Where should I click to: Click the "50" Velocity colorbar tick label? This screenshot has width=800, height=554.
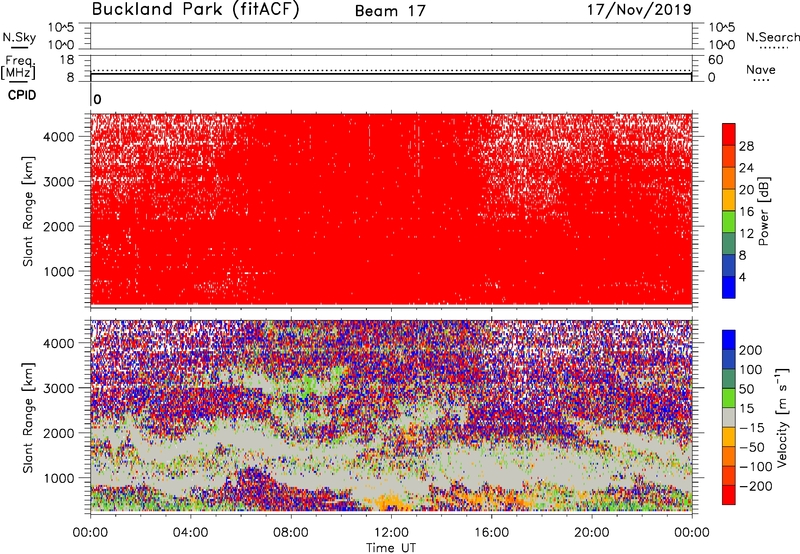[x=746, y=389]
